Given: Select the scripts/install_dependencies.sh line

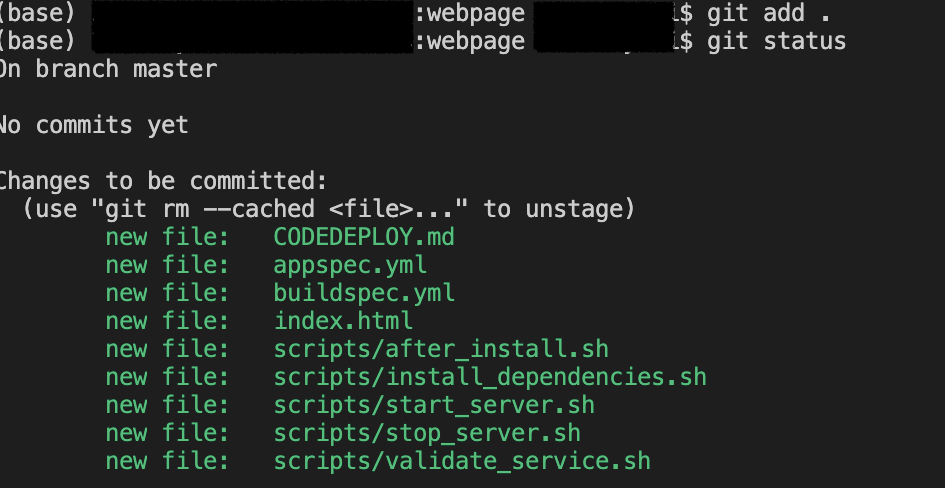Looking at the screenshot, I should pyautogui.click(x=490, y=377).
